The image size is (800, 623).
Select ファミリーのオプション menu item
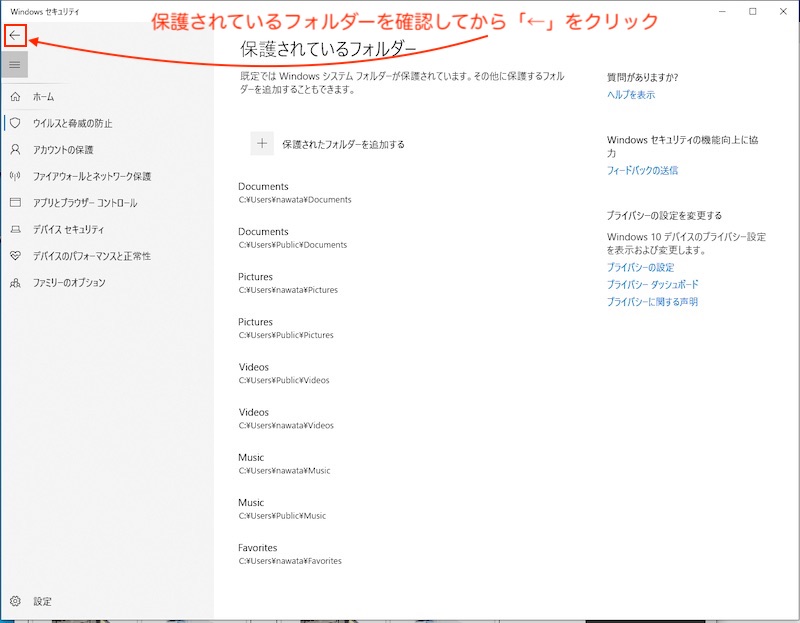coord(69,282)
